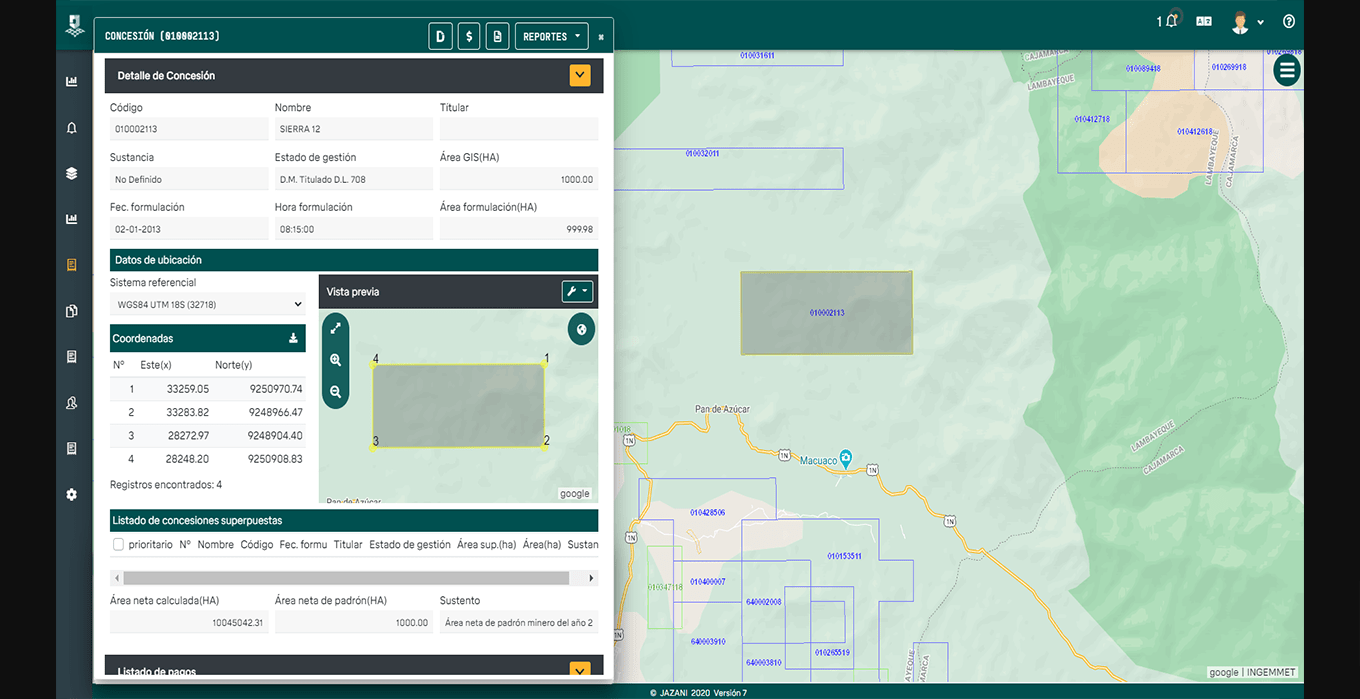
Task: Zoom in on the preview map
Action: pyautogui.click(x=336, y=360)
